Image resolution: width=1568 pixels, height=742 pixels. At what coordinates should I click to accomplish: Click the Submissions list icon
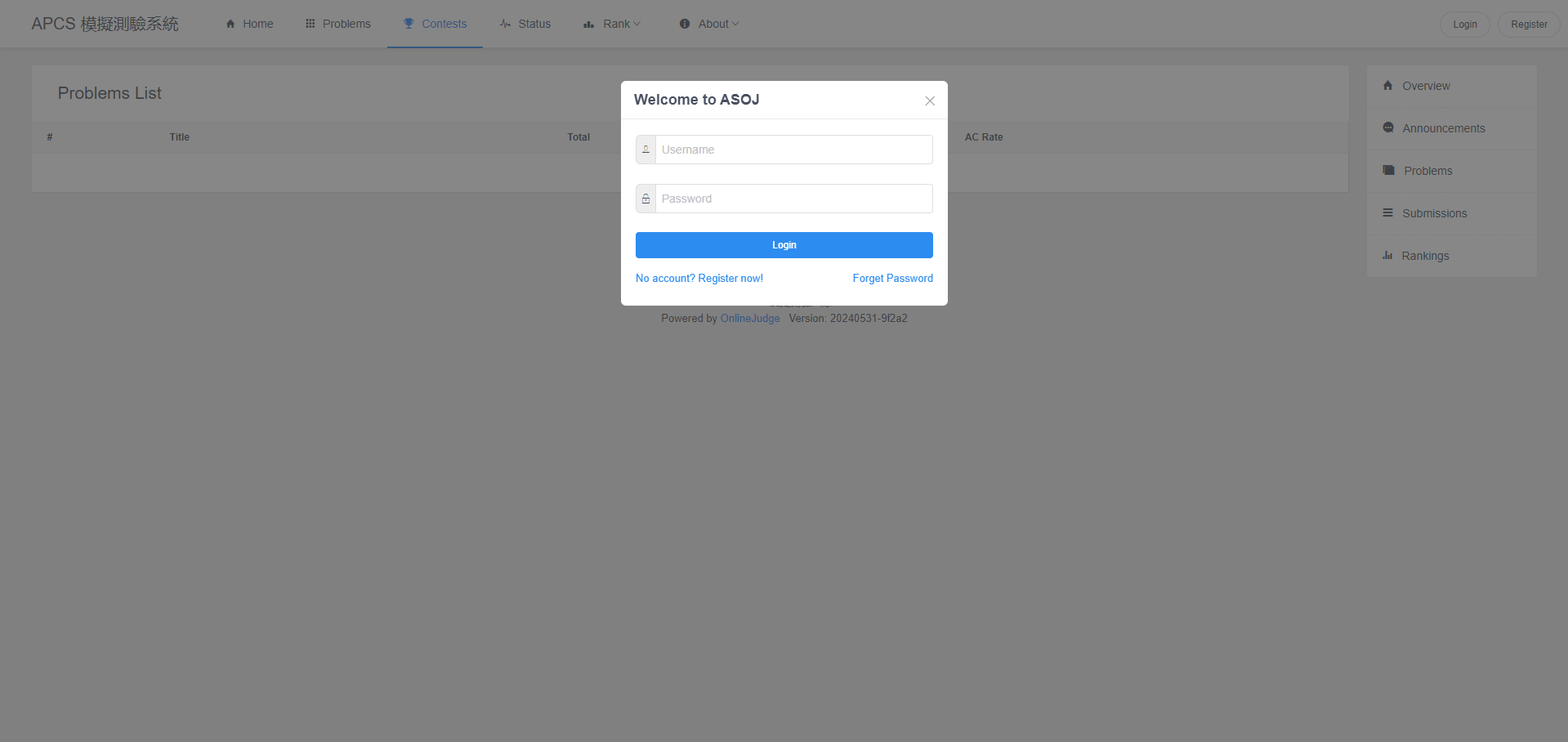[1387, 212]
